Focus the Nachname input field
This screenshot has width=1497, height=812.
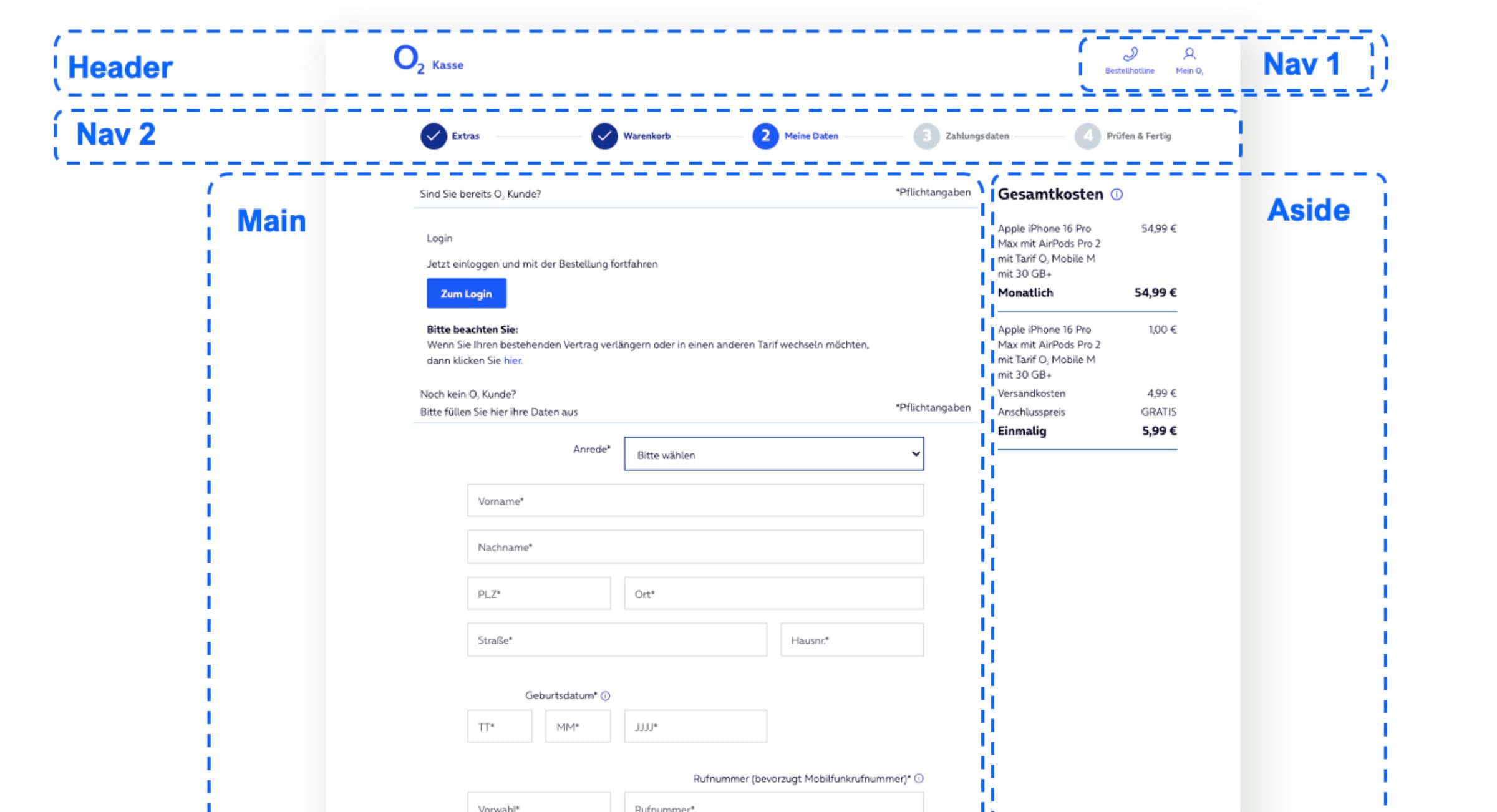click(x=695, y=547)
